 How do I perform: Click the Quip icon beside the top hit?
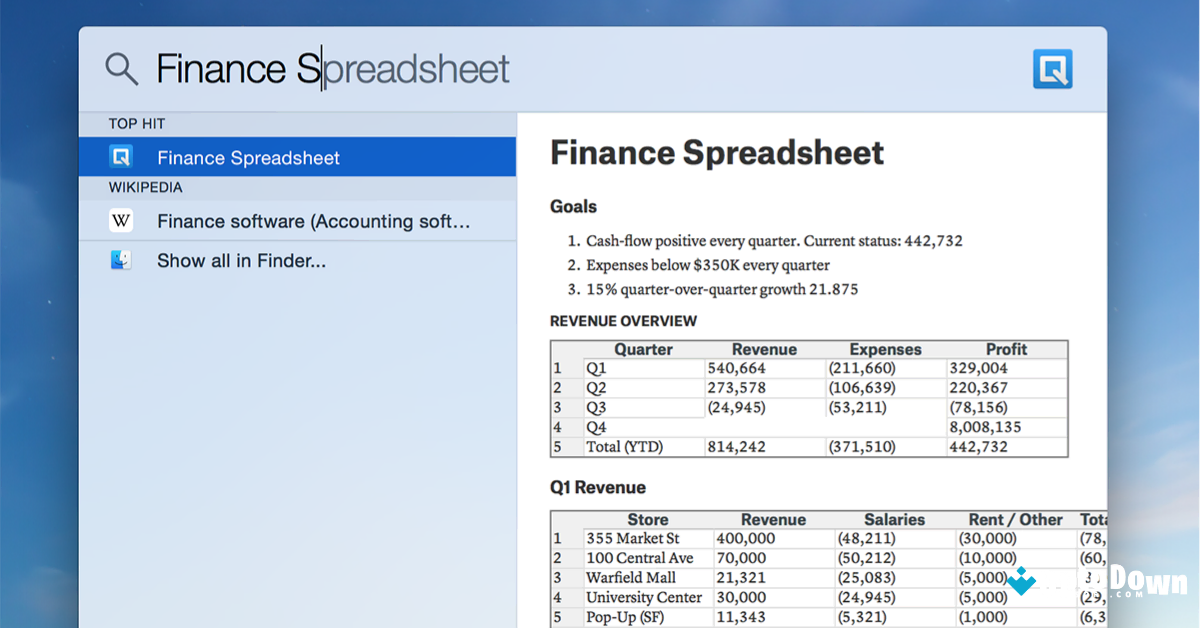point(121,157)
